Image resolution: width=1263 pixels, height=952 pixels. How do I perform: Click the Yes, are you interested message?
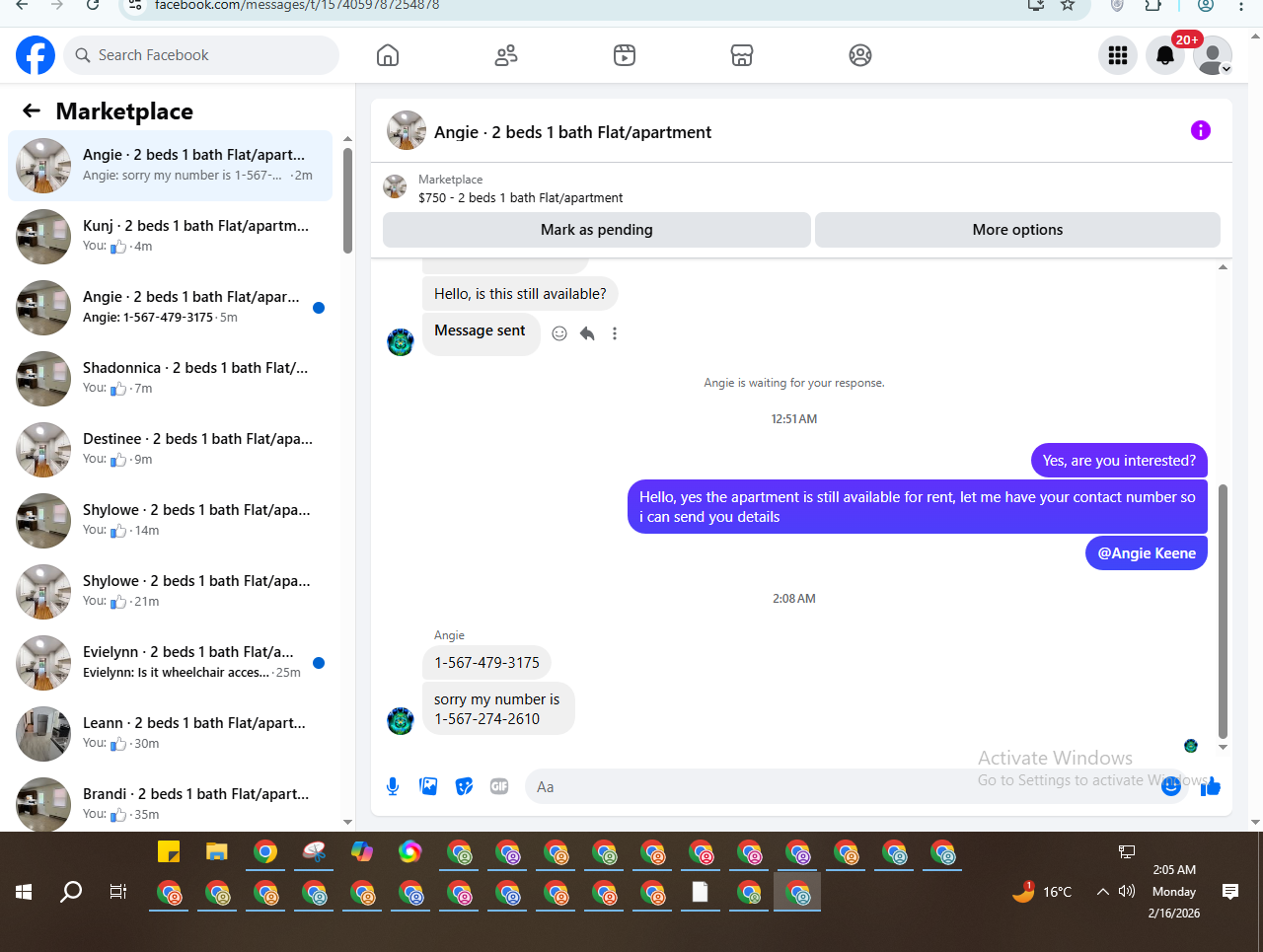coord(1119,461)
